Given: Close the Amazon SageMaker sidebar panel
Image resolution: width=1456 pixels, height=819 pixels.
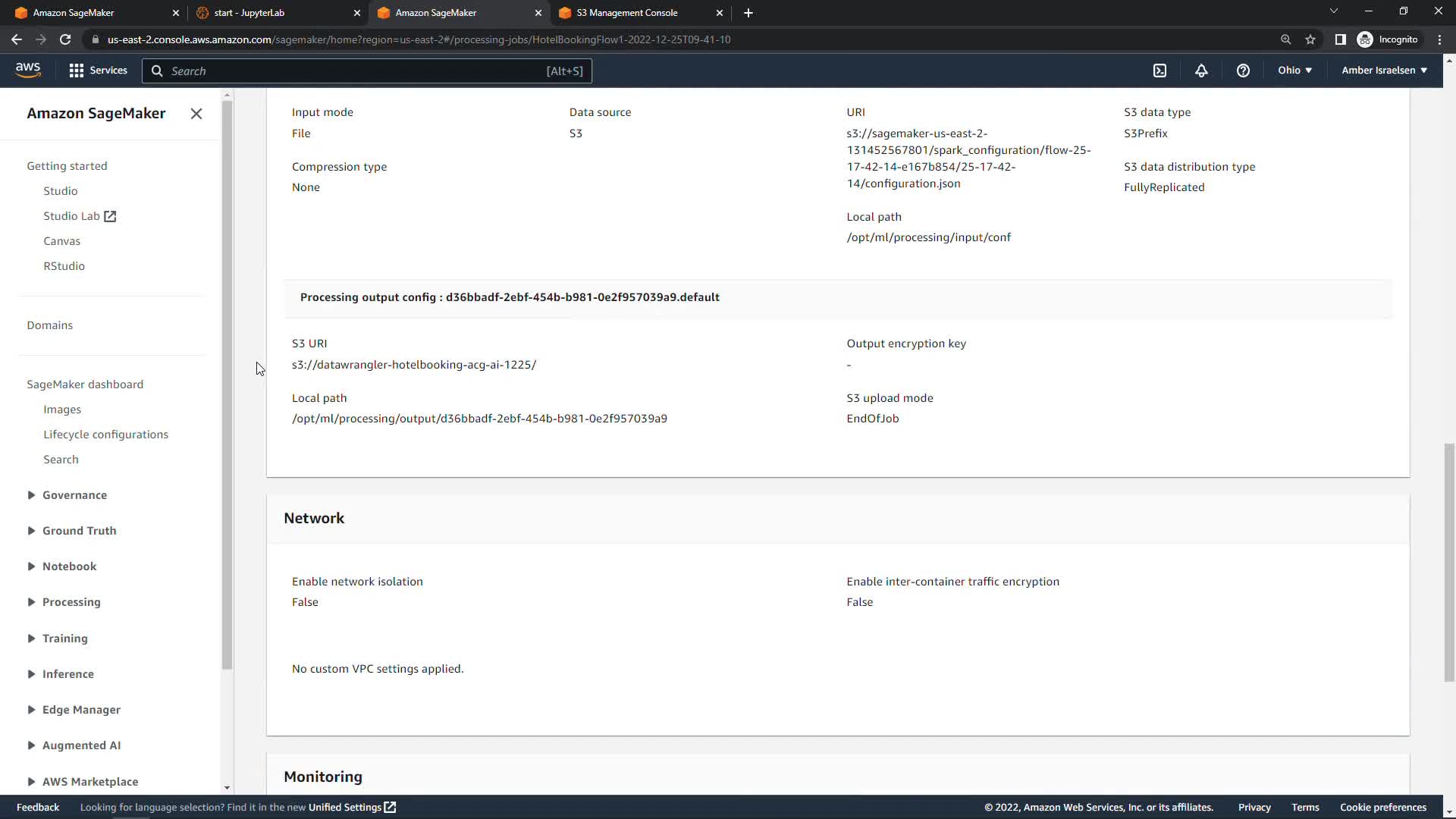Looking at the screenshot, I should [196, 114].
